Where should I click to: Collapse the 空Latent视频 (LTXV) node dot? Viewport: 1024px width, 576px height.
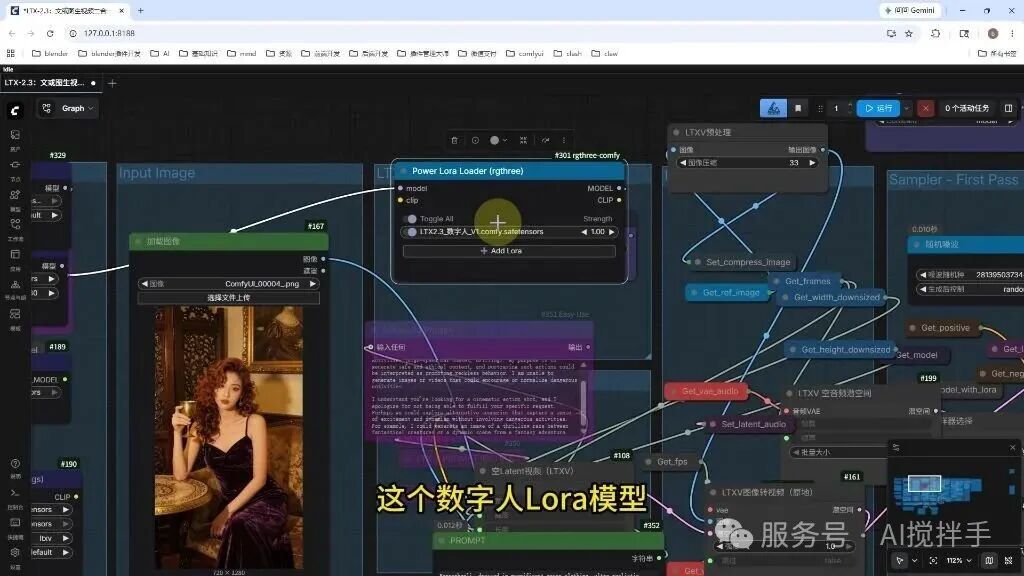pyautogui.click(x=483, y=471)
